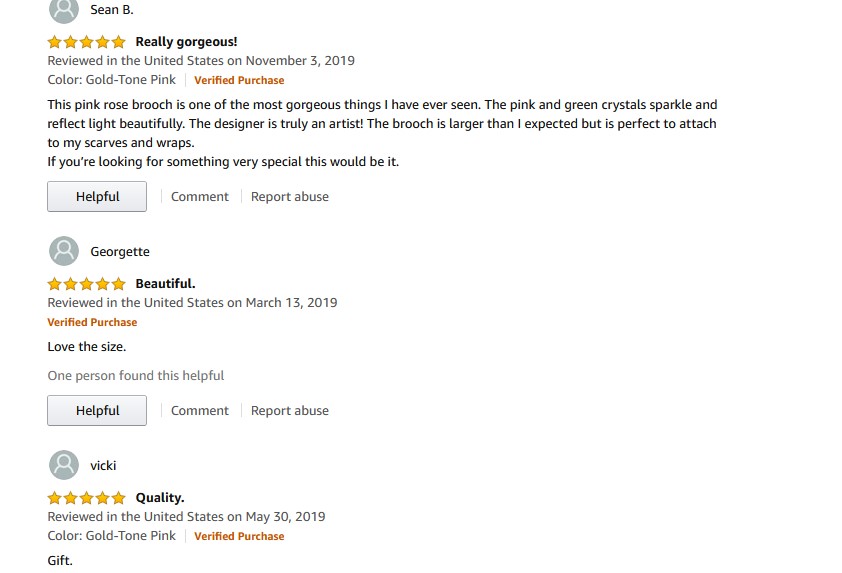This screenshot has height=573, width=842.
Task: Mark Sean B.'s review as Helpful
Action: (97, 197)
